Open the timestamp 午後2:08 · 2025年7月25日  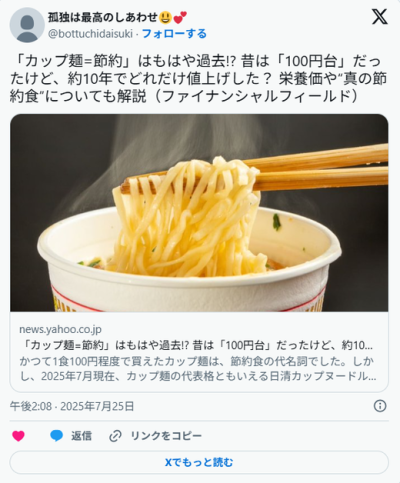[x=72, y=406]
